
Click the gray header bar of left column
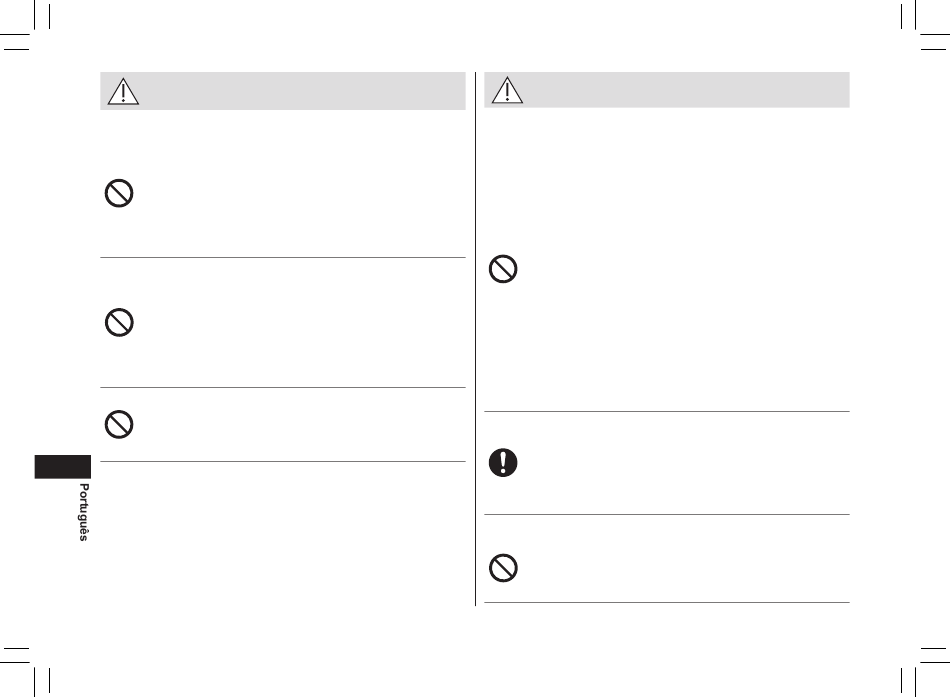tap(283, 91)
